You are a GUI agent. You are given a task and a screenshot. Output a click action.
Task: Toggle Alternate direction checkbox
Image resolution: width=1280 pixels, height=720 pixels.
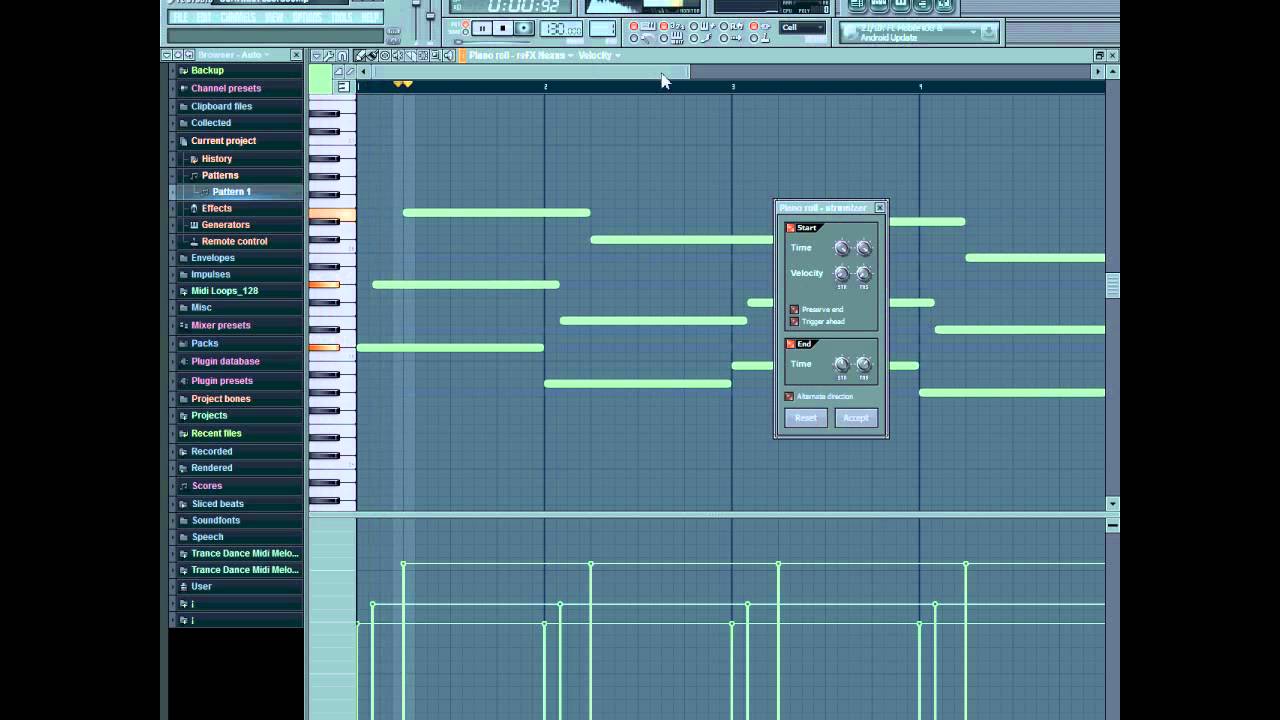pyautogui.click(x=789, y=396)
